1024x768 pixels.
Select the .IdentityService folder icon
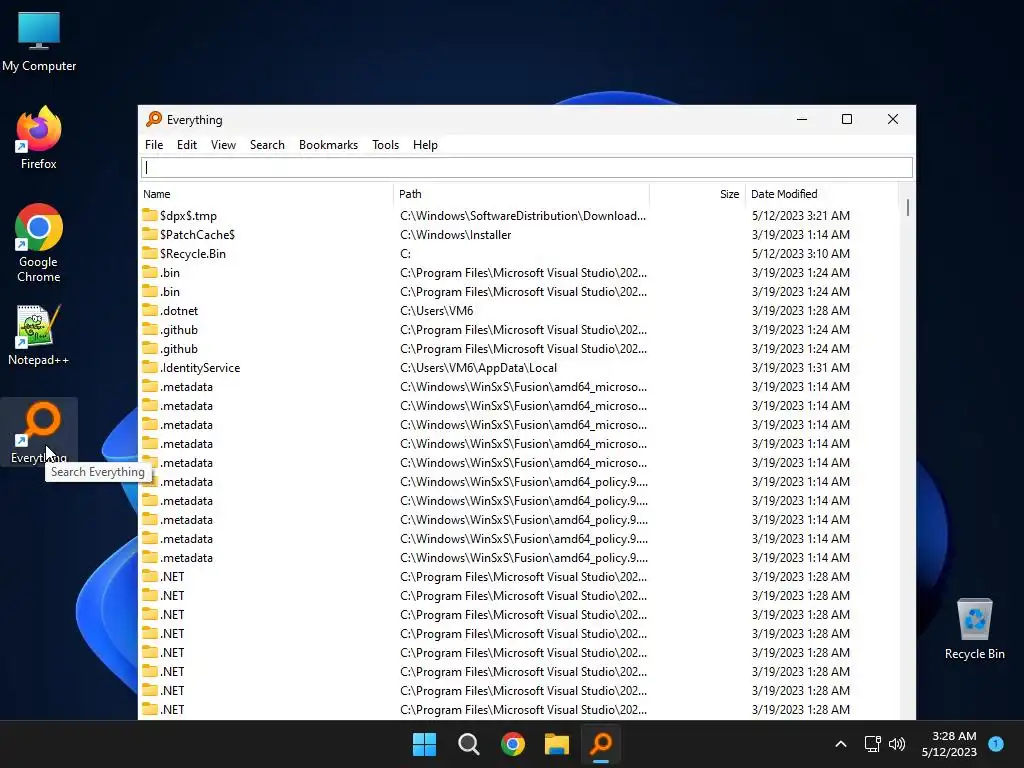(x=150, y=367)
